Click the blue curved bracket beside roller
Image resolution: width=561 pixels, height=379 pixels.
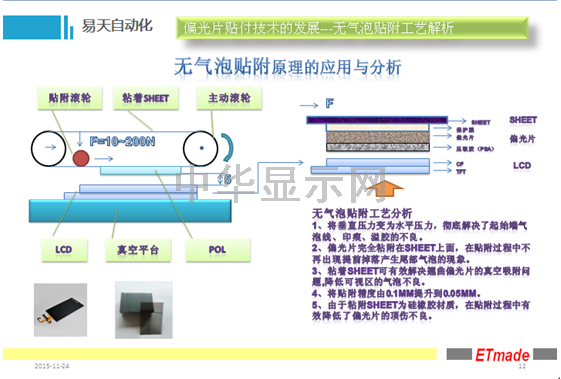click(x=228, y=147)
